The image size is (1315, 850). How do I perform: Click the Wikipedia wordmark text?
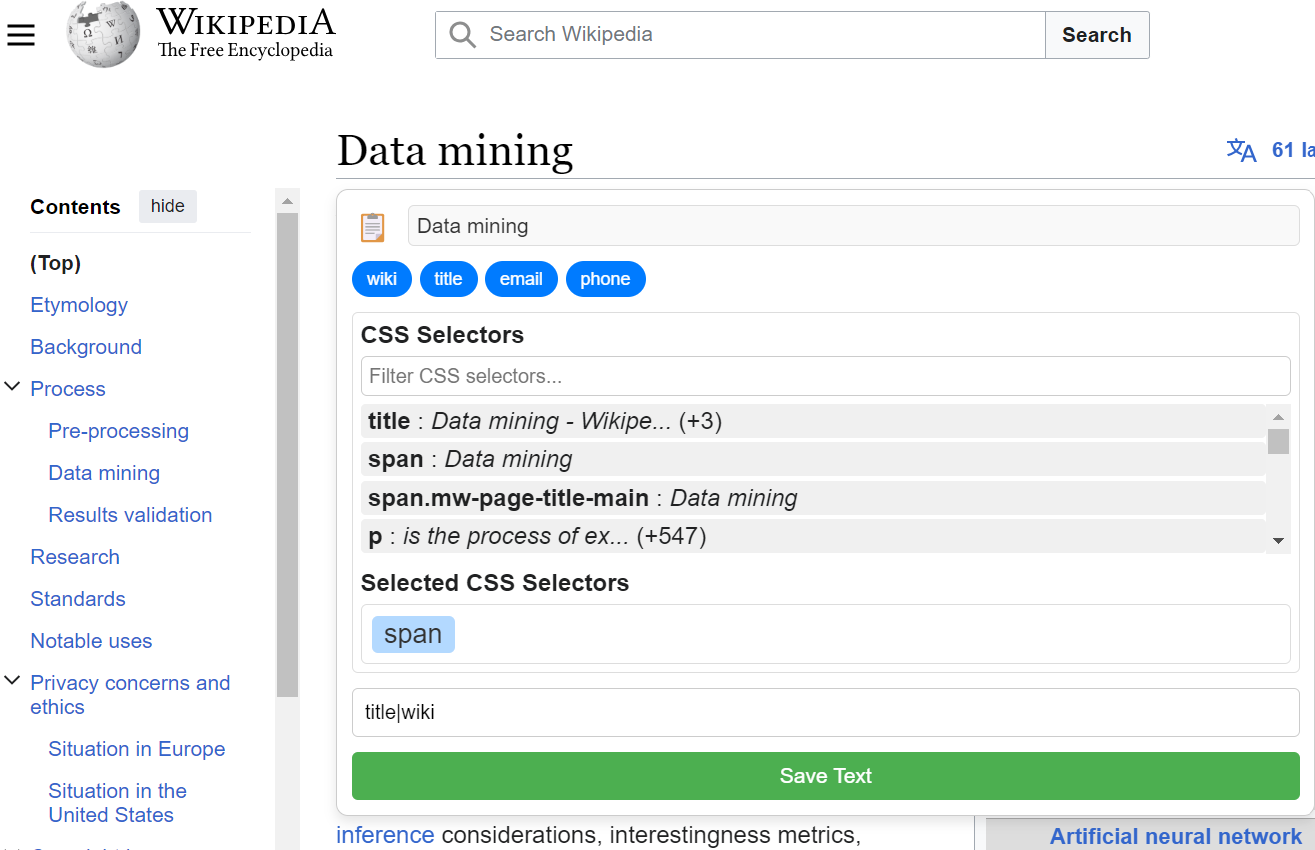coord(245,22)
